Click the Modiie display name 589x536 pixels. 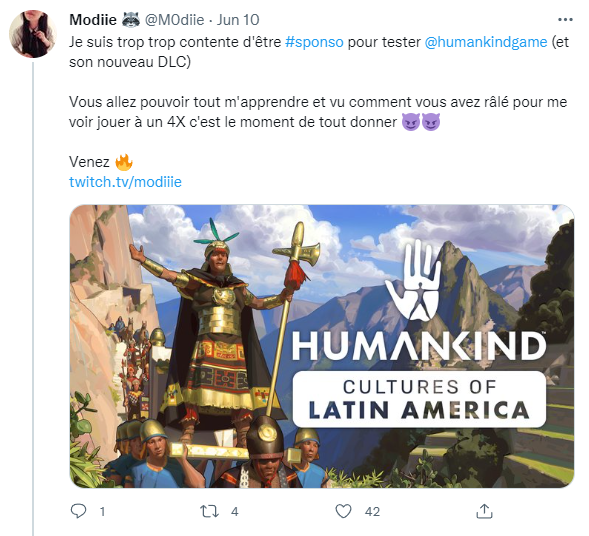click(93, 20)
